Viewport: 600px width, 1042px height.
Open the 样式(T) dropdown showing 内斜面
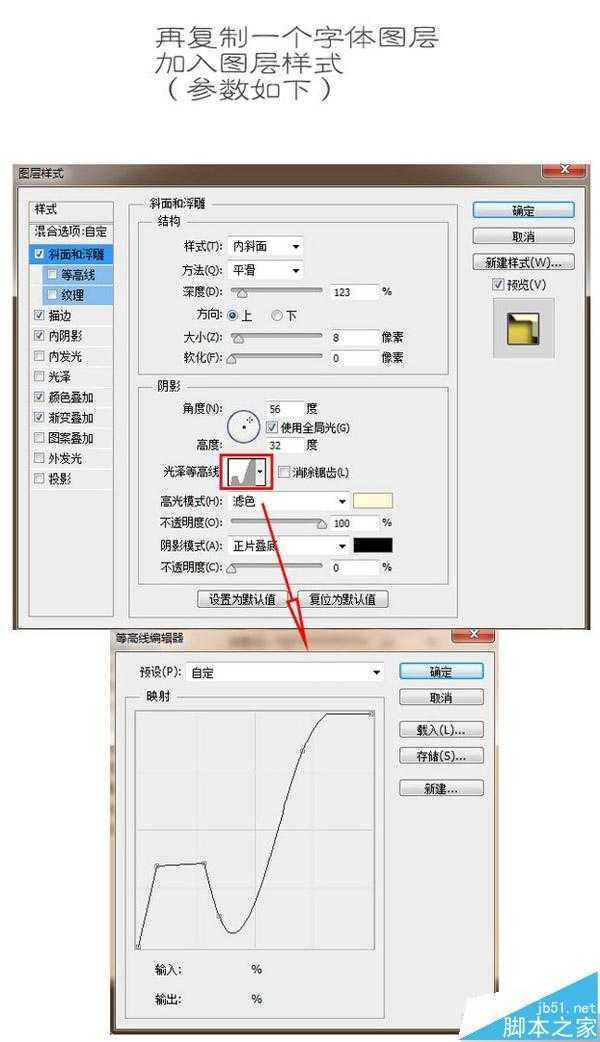(265, 246)
